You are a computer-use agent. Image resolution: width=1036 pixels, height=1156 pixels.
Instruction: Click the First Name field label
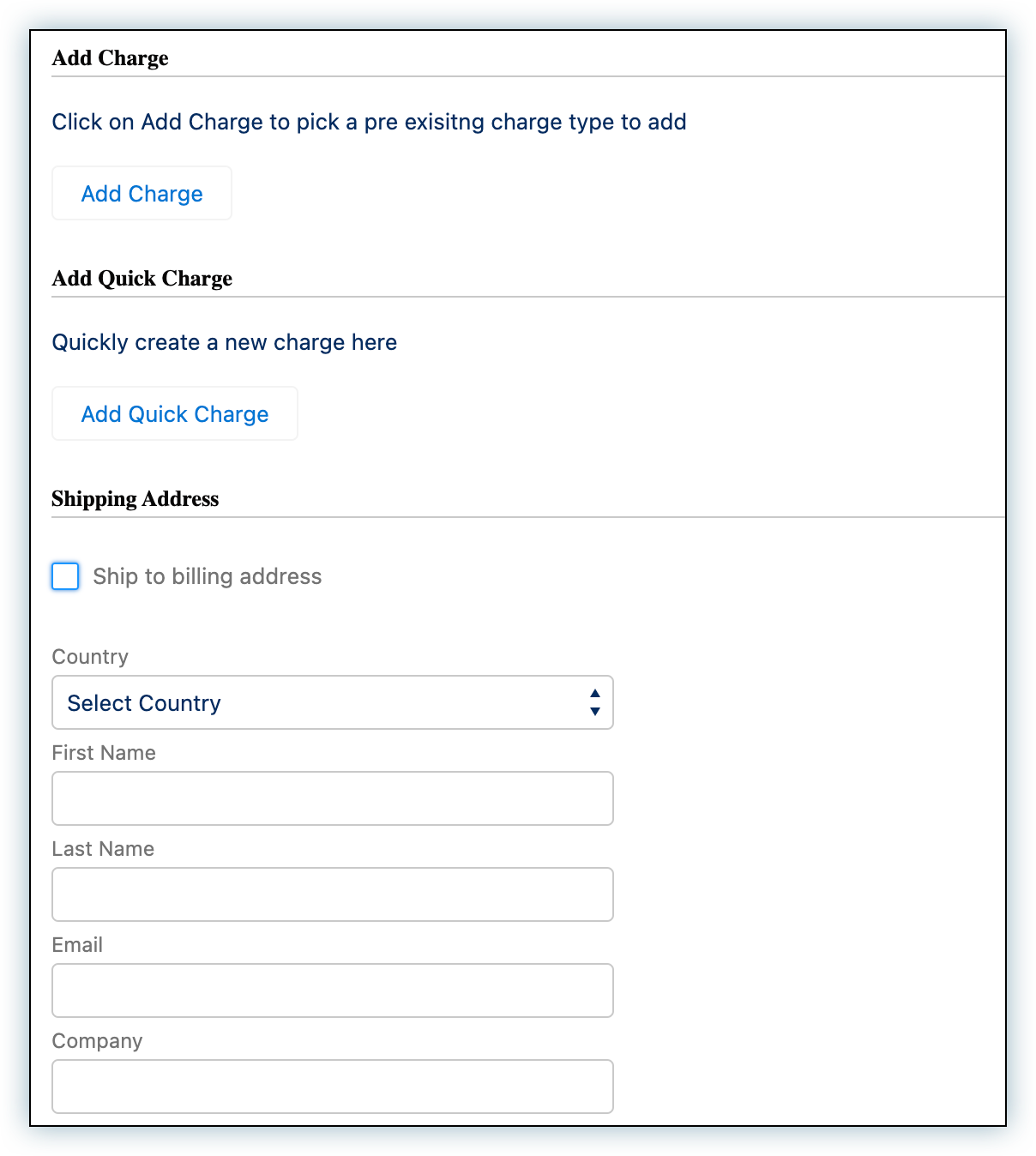click(x=104, y=753)
